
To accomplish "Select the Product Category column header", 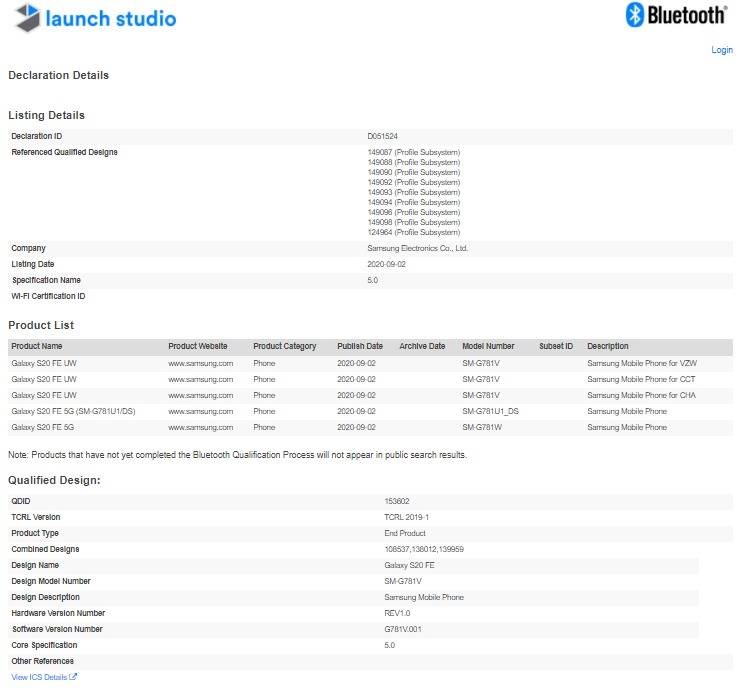I will click(284, 346).
